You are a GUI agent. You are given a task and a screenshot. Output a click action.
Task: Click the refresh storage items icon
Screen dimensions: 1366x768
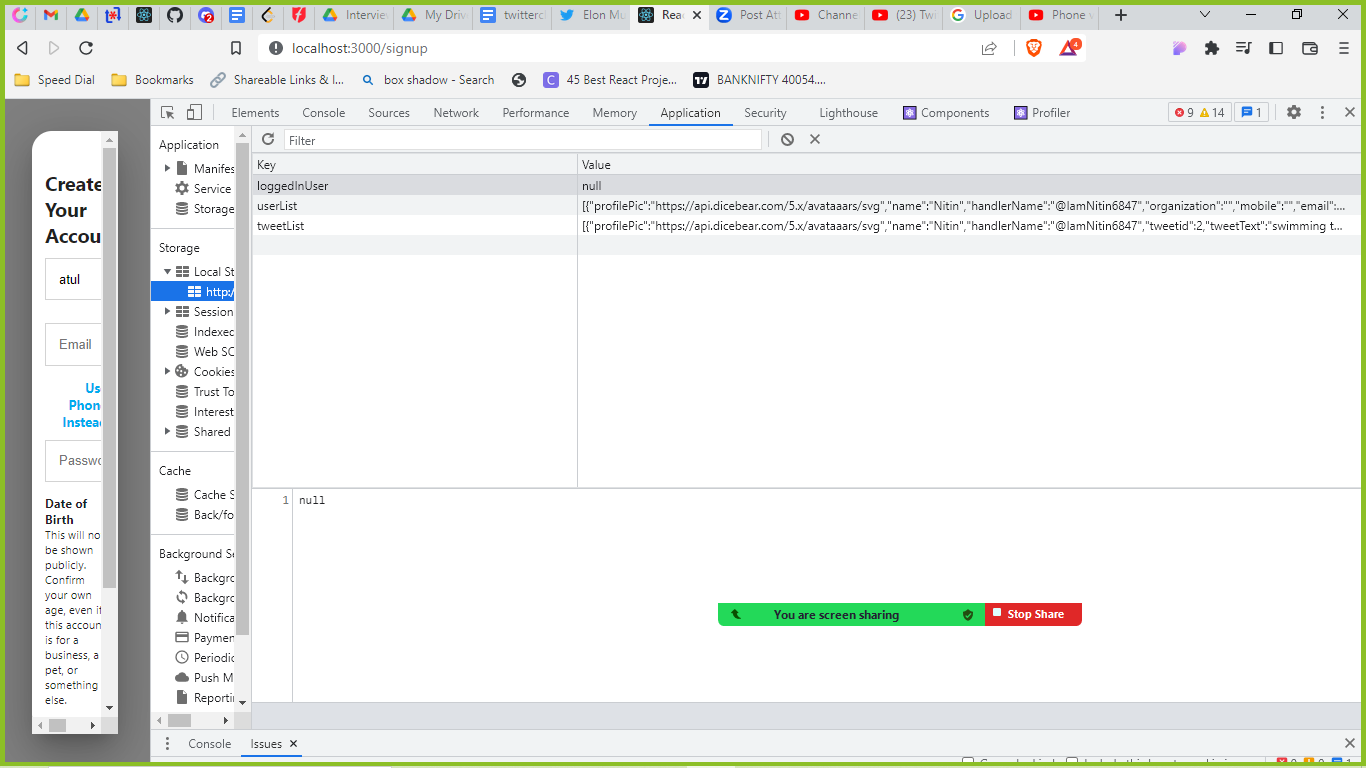268,139
